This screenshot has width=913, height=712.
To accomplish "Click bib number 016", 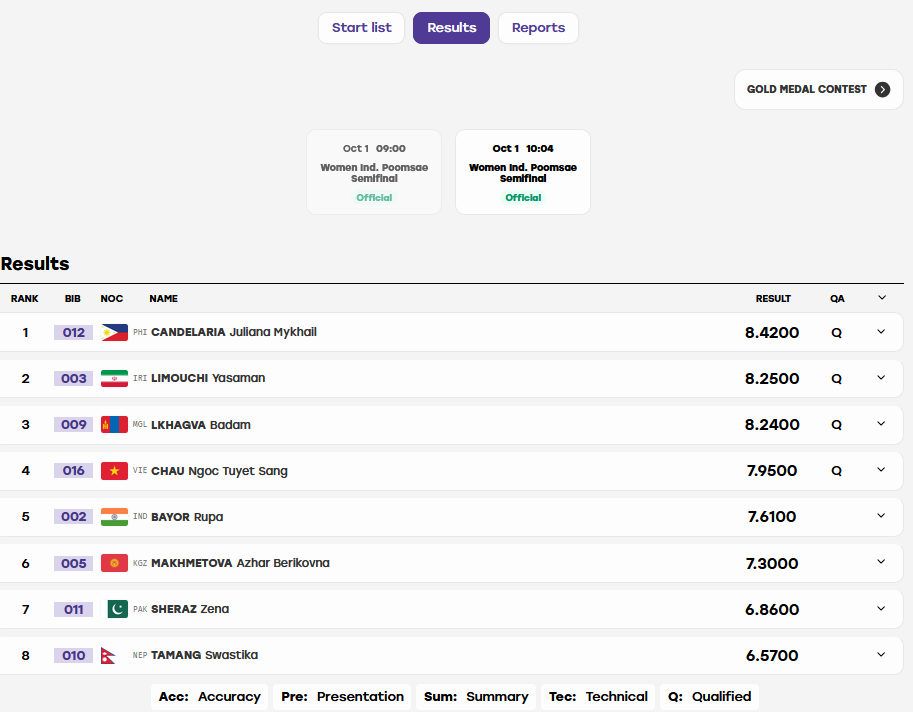I will pos(73,470).
